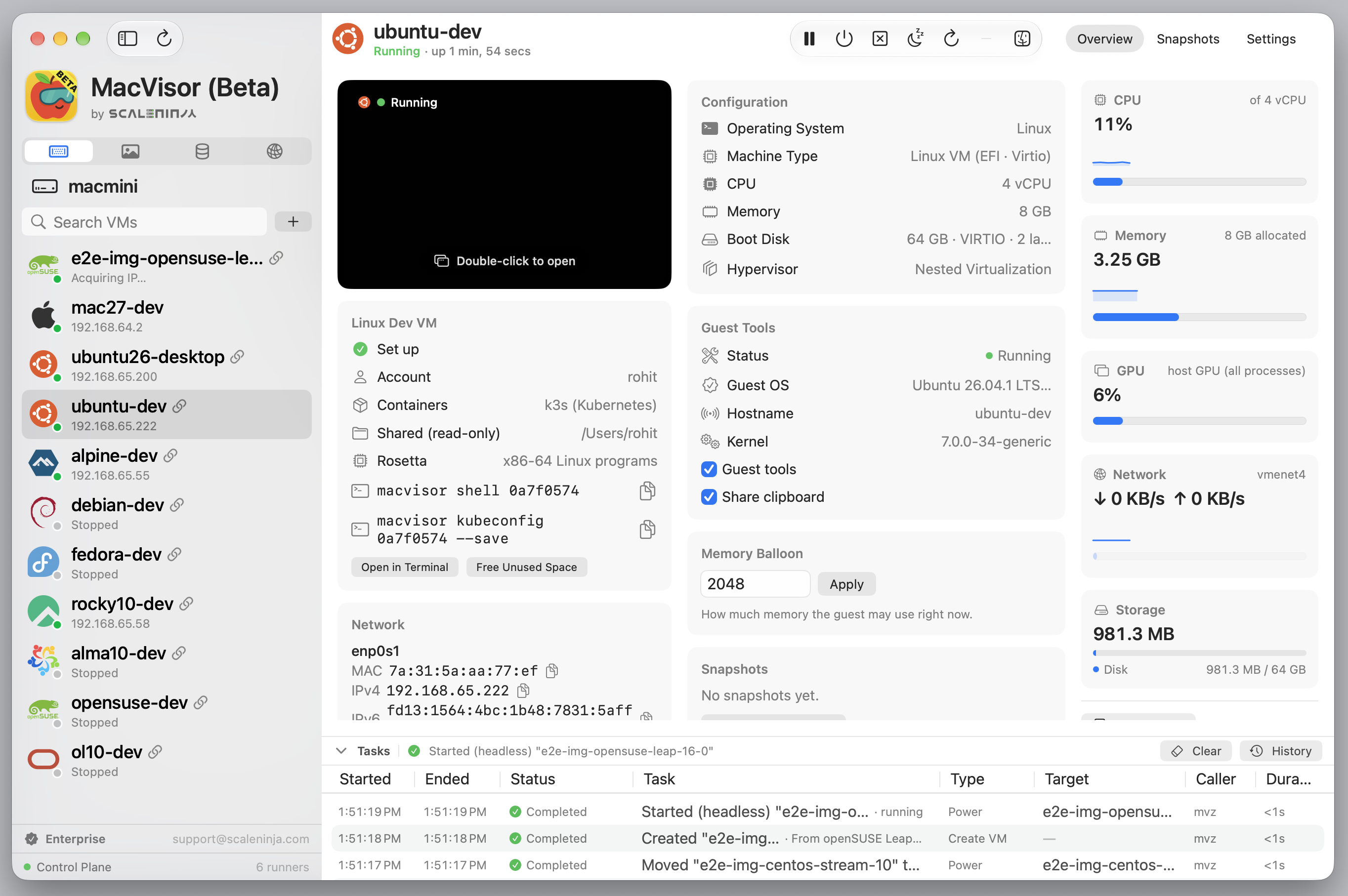Collapse the Tasks panel chevron
The image size is (1348, 896).
pyautogui.click(x=341, y=751)
